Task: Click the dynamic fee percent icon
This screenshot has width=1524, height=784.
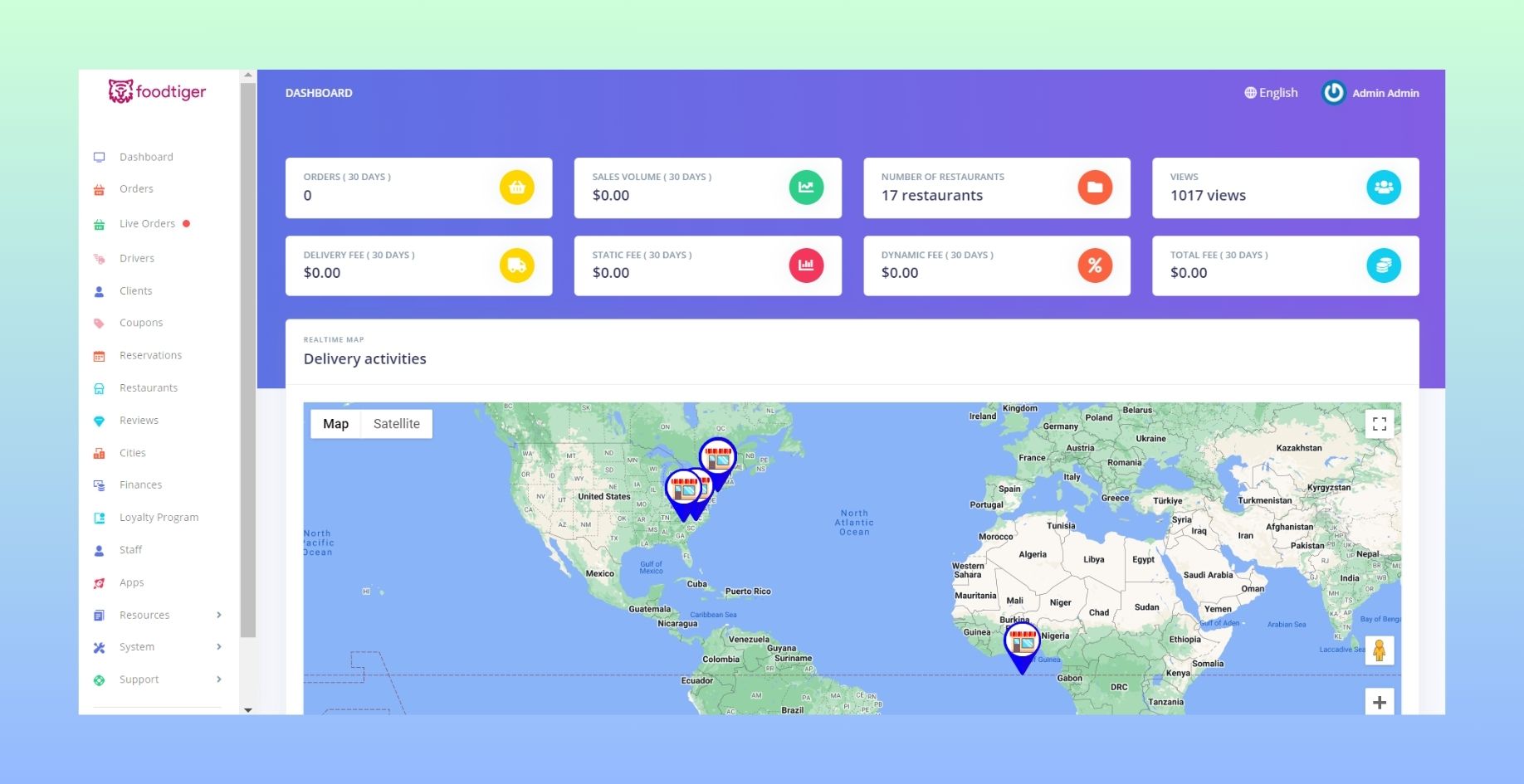Action: pyautogui.click(x=1094, y=265)
